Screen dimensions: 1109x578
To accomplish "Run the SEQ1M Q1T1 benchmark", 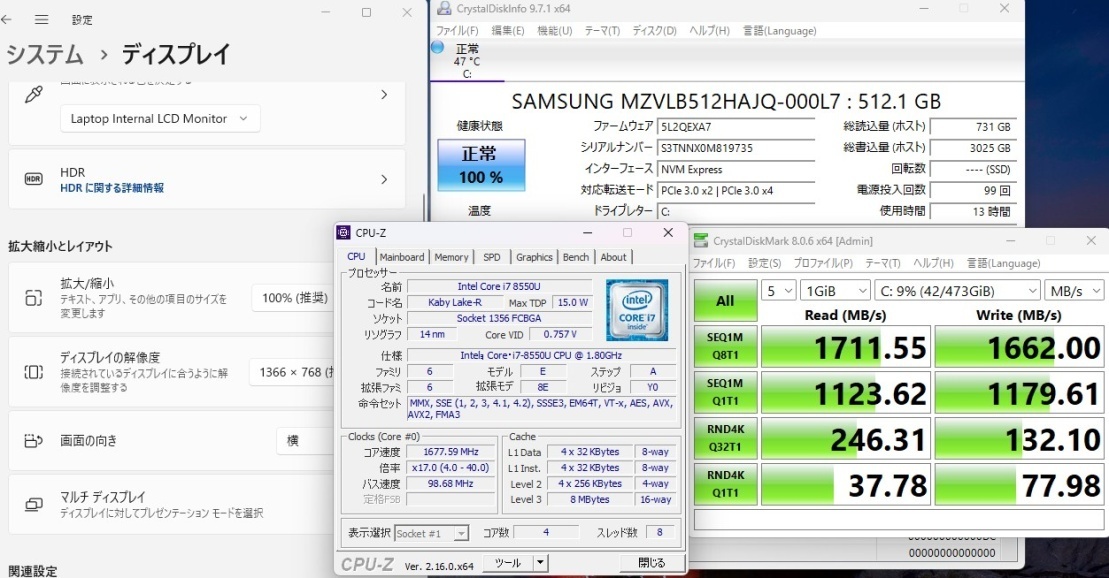I will click(725, 392).
